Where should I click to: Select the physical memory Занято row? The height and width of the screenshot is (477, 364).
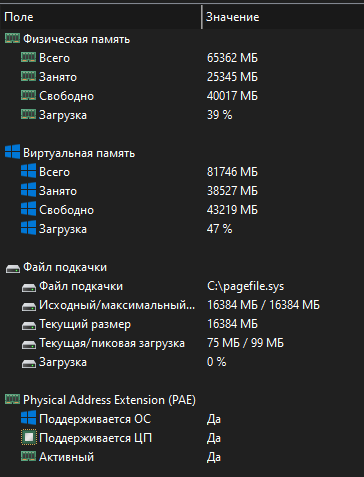tap(182, 77)
